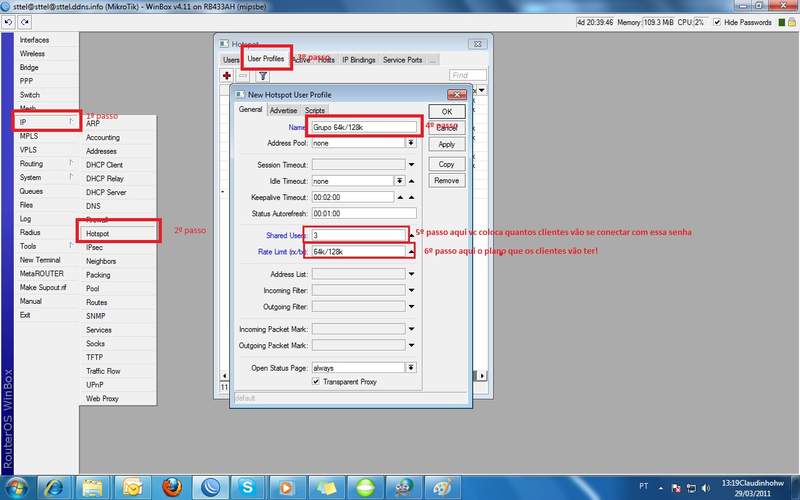Open the Windows Start menu orb
The width and height of the screenshot is (800, 500).
click(17, 488)
